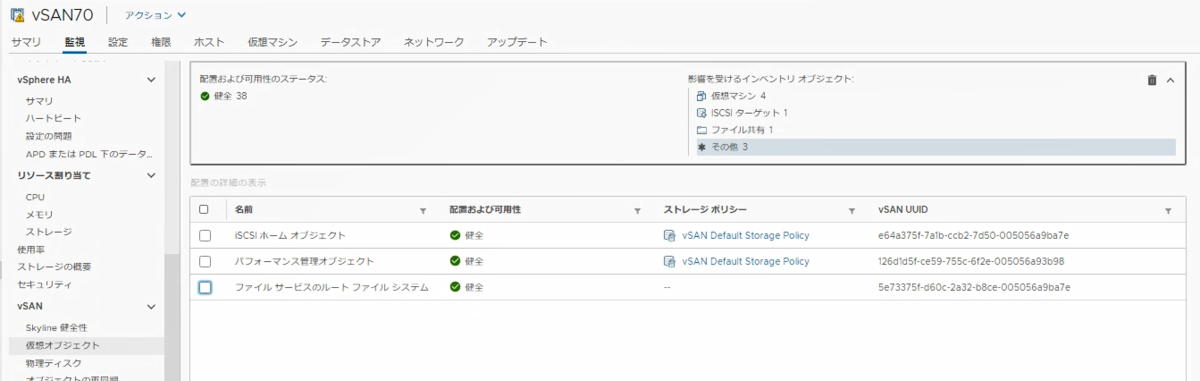Open ストレージの概要 in the sidebar
Image resolution: width=1200 pixels, height=381 pixels.
[x=54, y=267]
